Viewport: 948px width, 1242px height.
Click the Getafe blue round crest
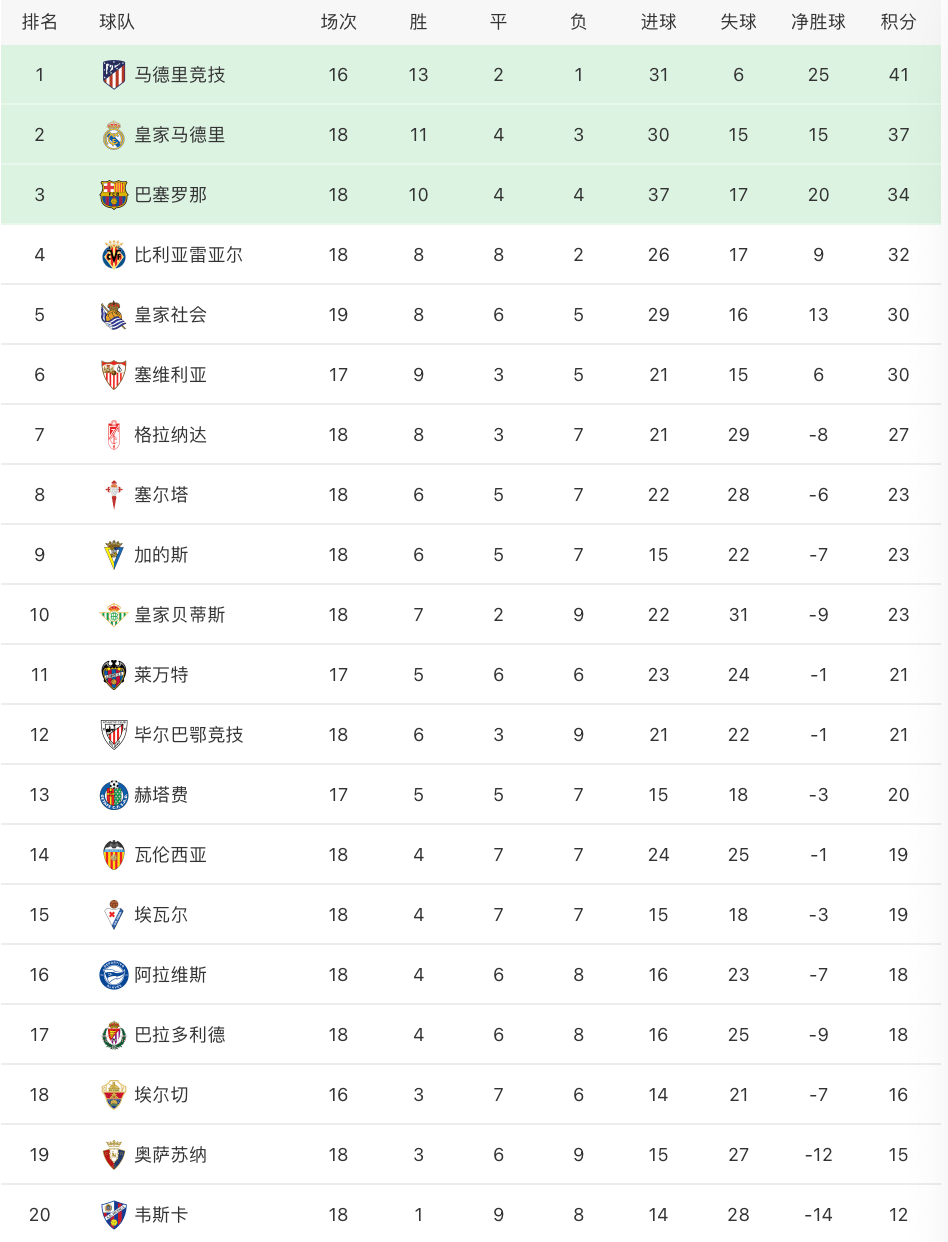pos(114,795)
